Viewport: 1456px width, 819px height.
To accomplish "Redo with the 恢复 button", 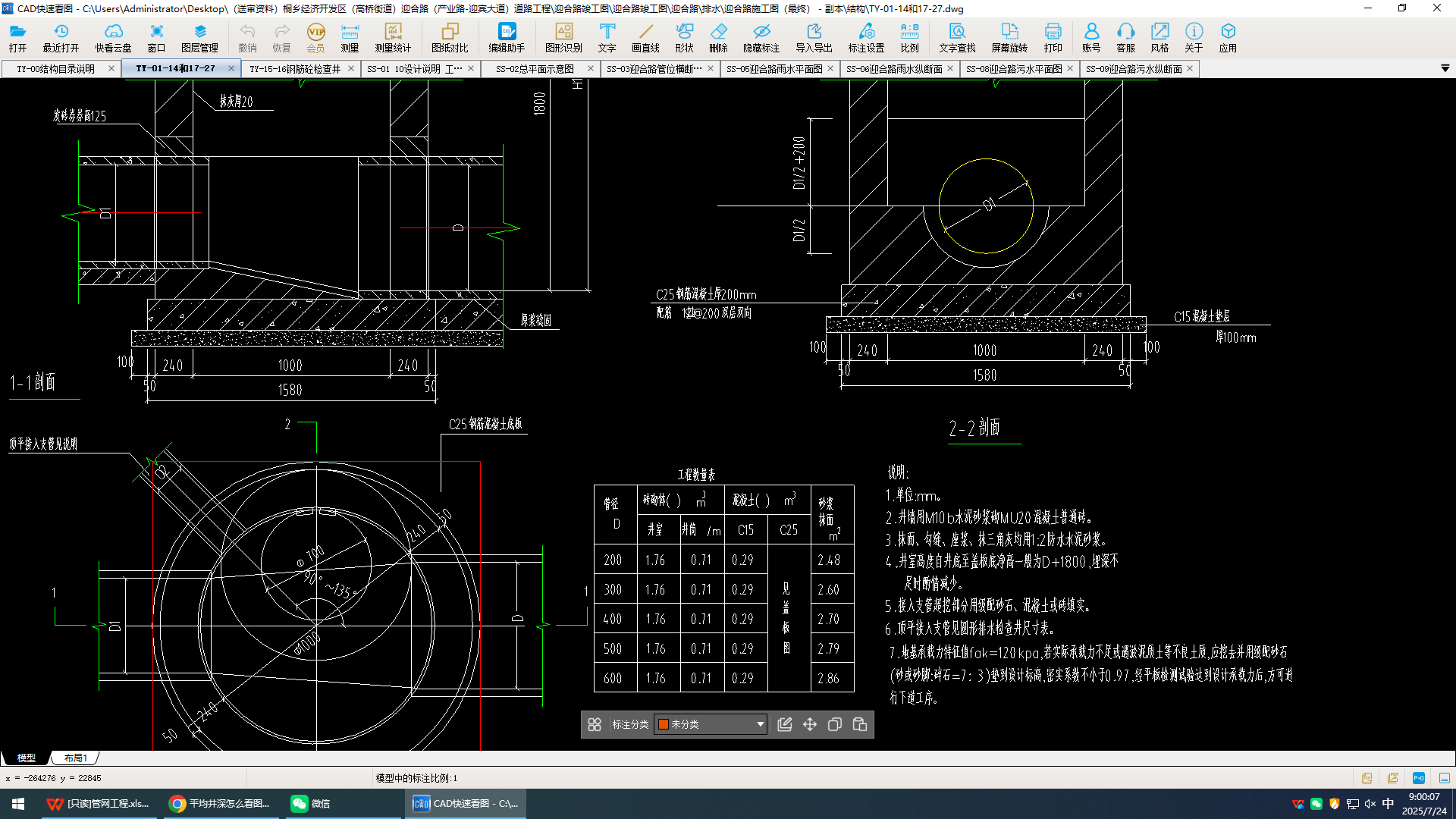I will pos(281,38).
